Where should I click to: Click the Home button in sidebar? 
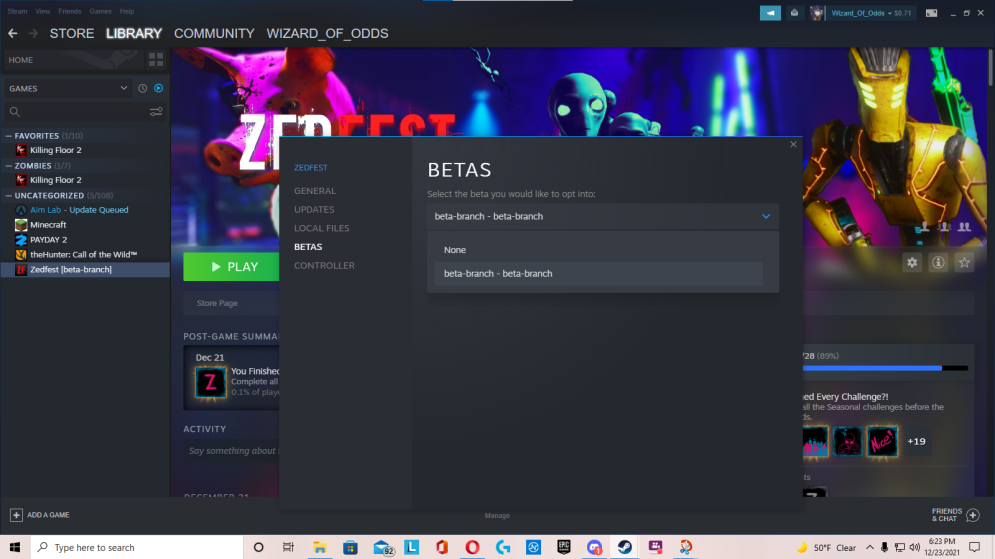[x=73, y=60]
